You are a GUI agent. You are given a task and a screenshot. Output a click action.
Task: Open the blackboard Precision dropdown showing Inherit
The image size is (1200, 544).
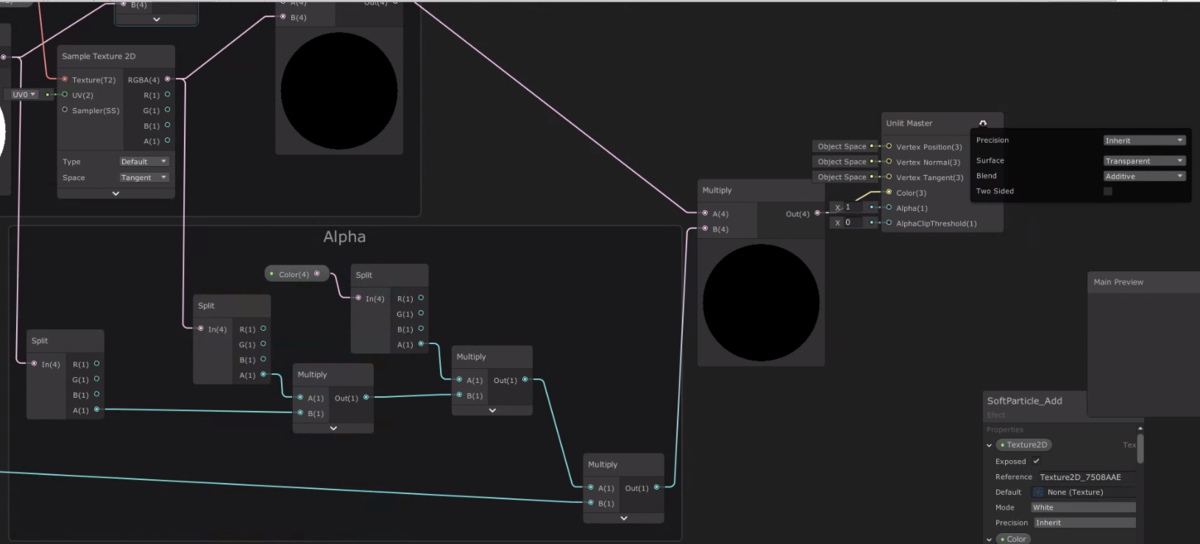[x=1083, y=522]
